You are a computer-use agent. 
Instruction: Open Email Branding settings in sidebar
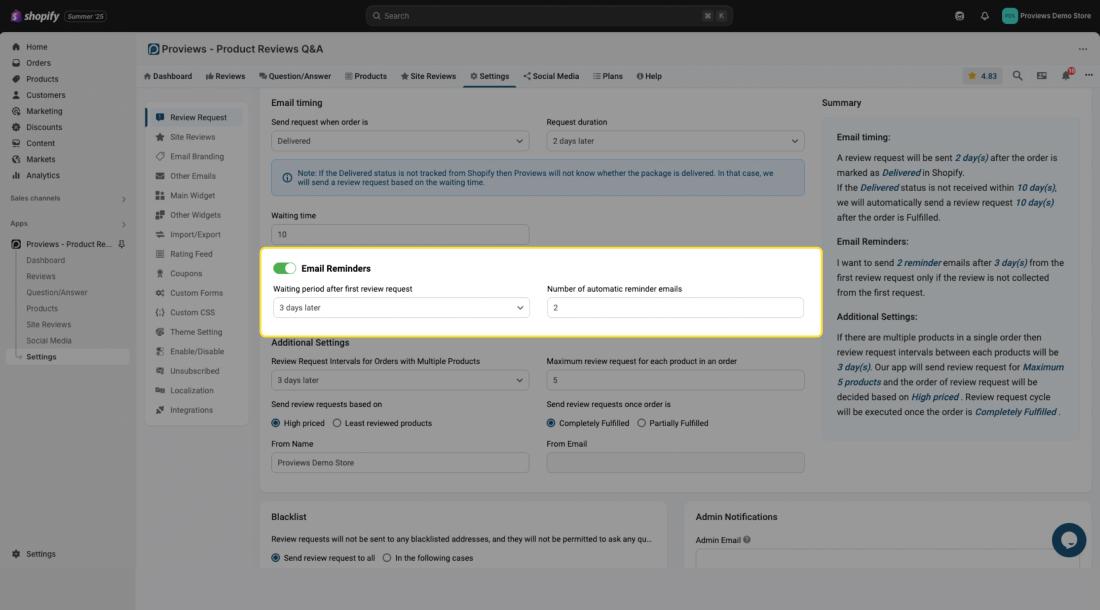point(196,157)
